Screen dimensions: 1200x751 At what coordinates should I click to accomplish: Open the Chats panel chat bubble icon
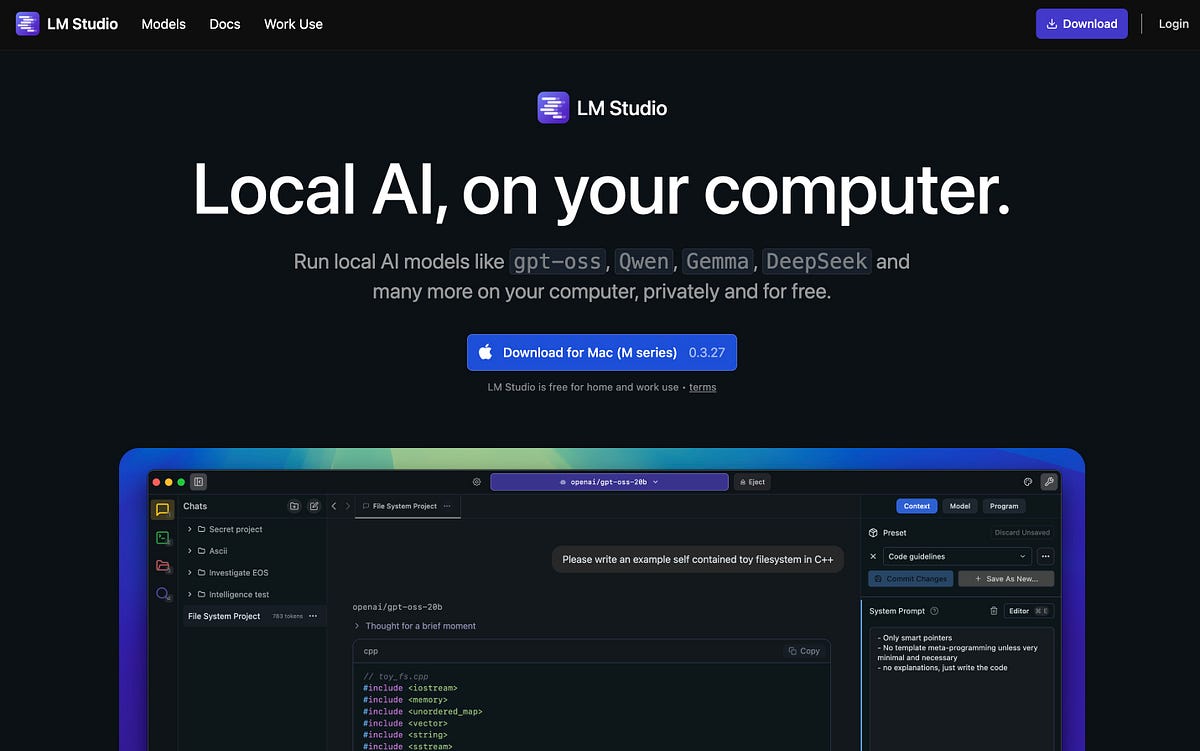point(161,510)
